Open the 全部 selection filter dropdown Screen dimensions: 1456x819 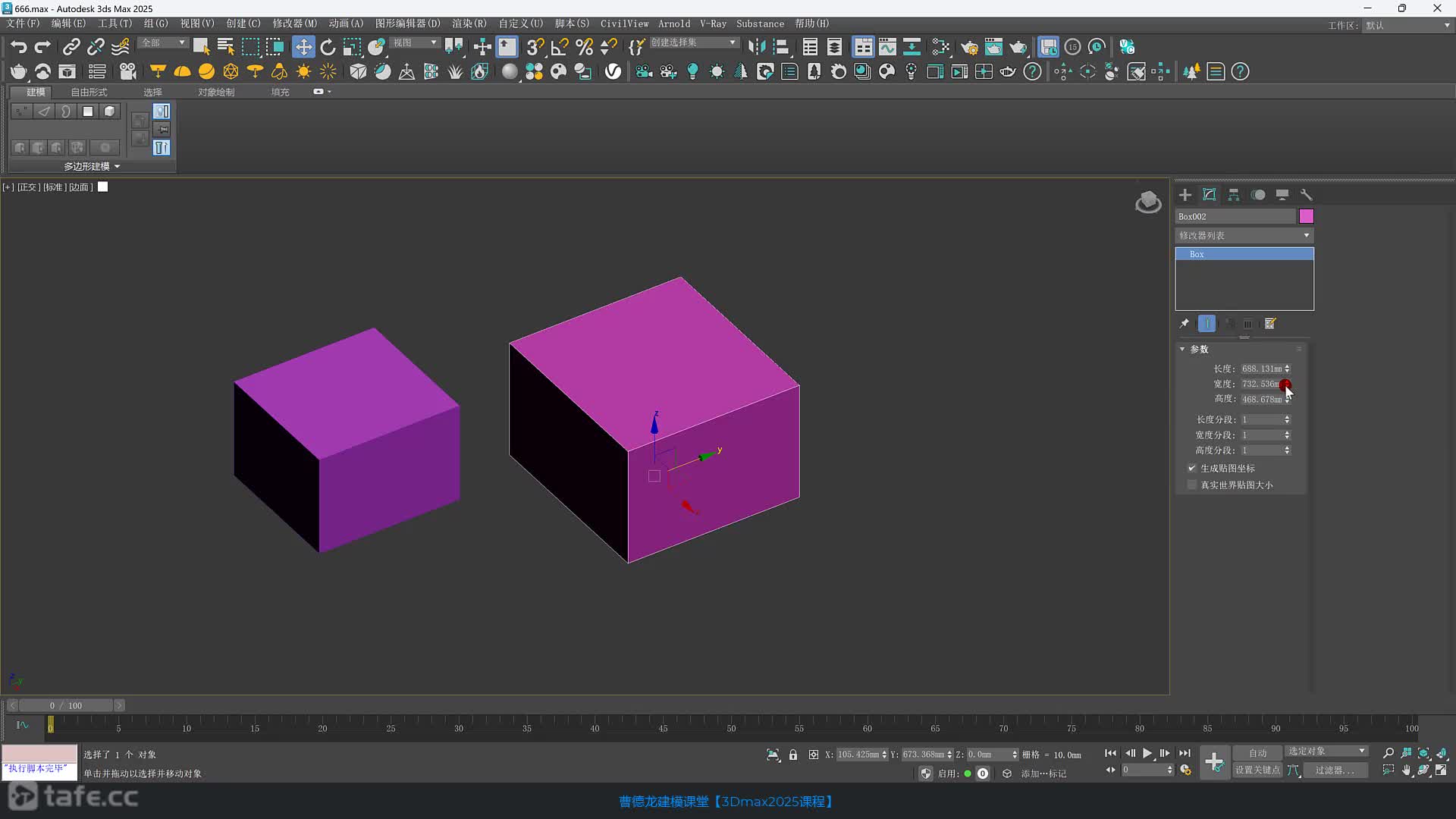[164, 43]
